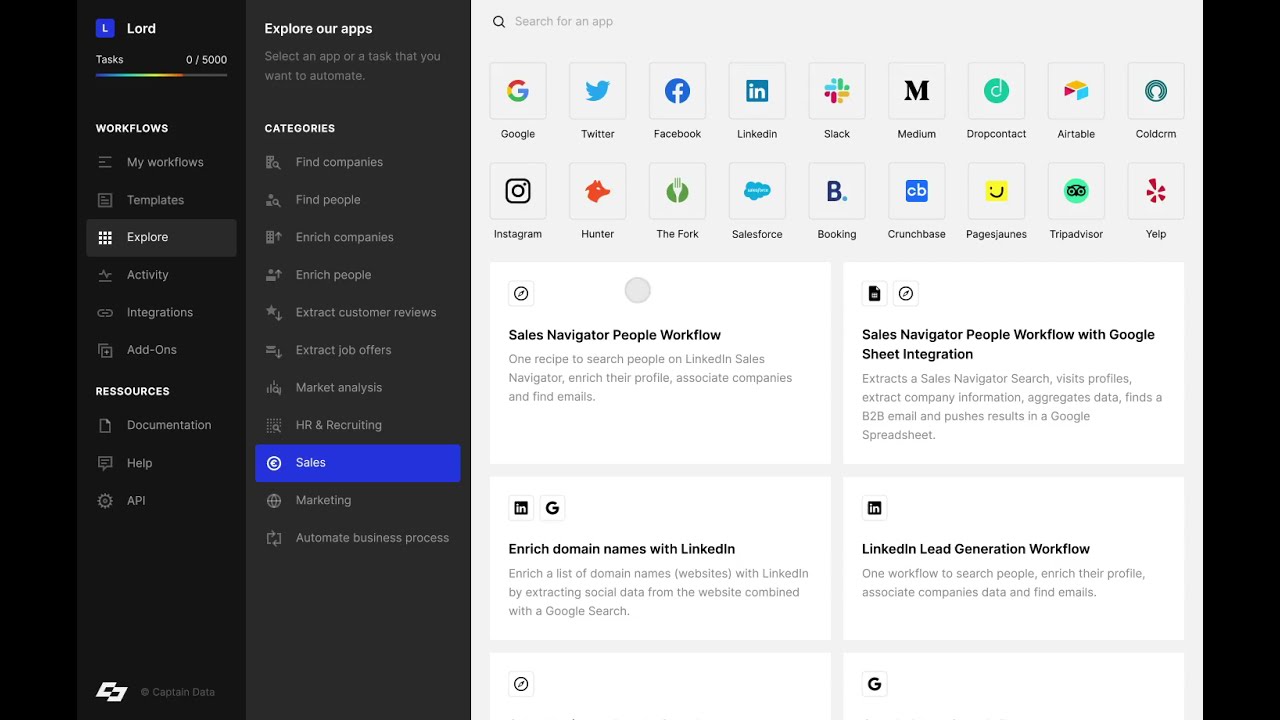Open the Dropcontact app tile
Viewport: 1280px width, 720px height.
click(x=996, y=91)
